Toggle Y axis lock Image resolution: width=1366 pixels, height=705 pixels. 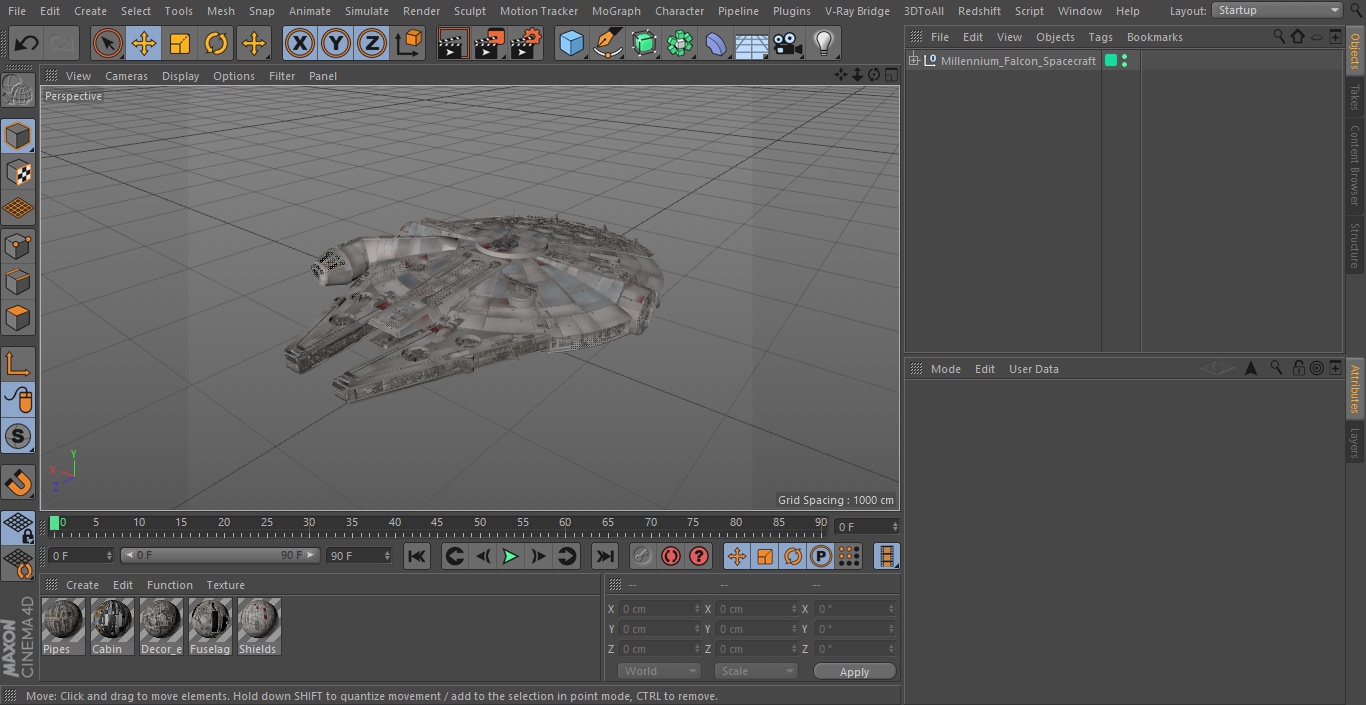(336, 43)
